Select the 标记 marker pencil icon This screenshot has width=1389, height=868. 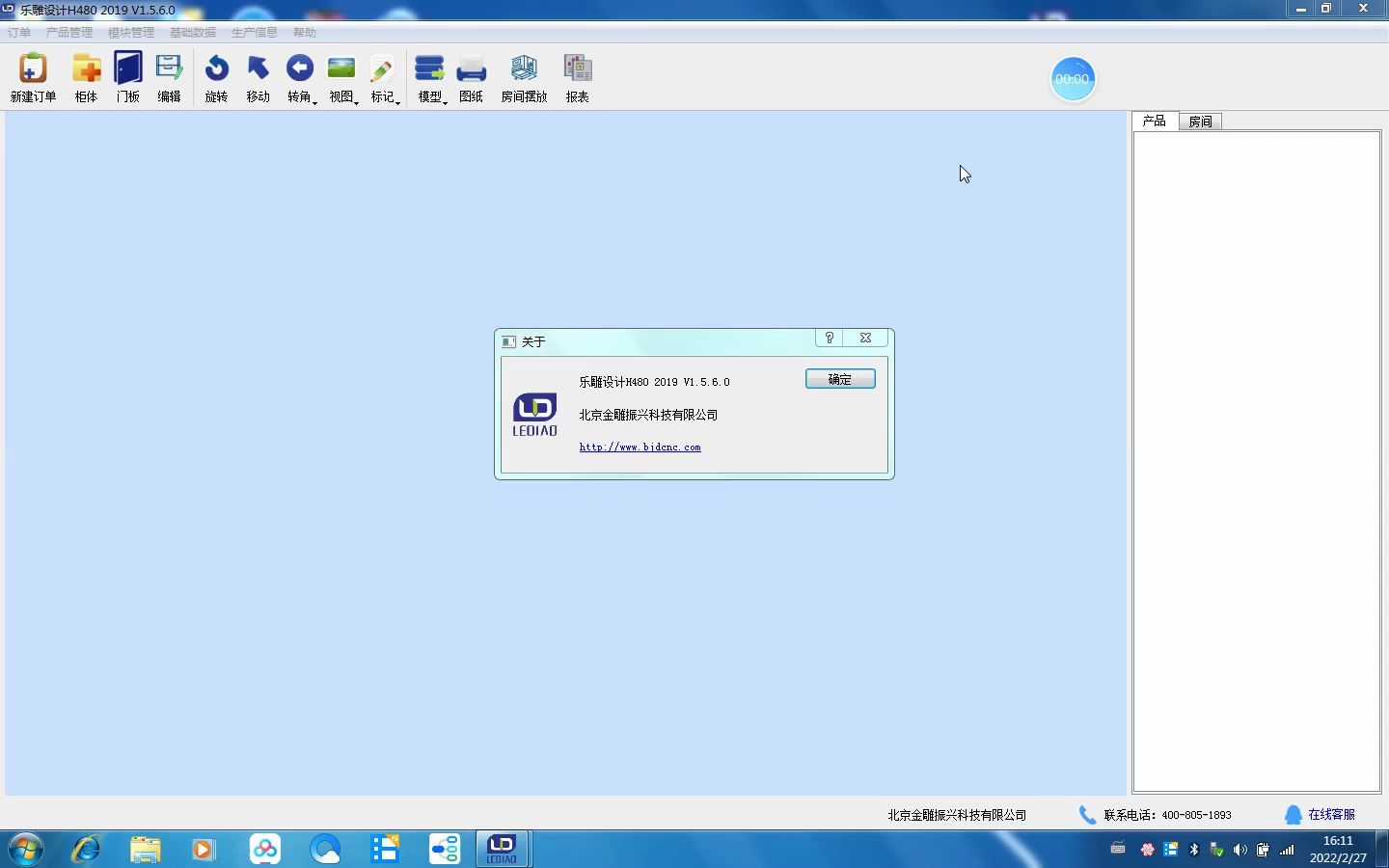382,69
